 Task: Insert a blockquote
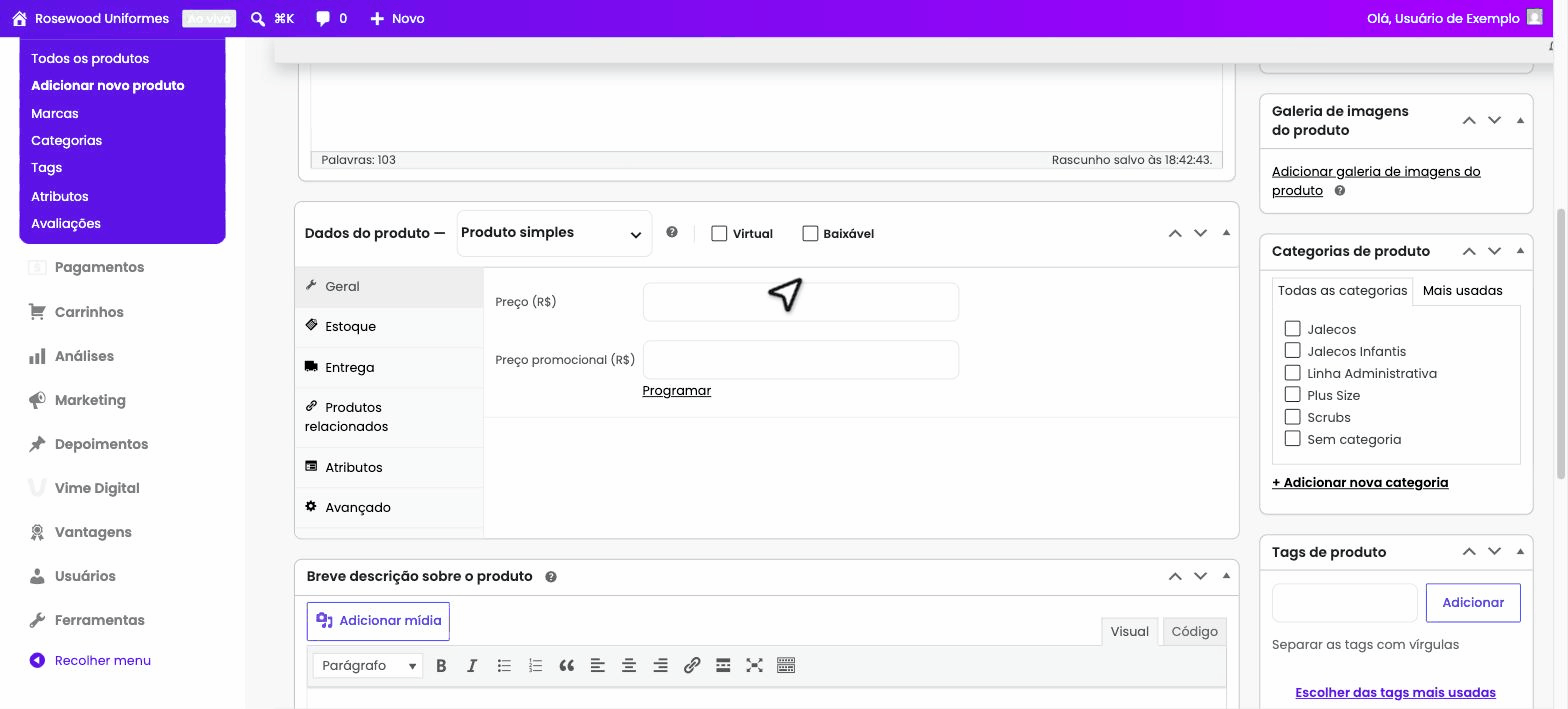pos(566,666)
